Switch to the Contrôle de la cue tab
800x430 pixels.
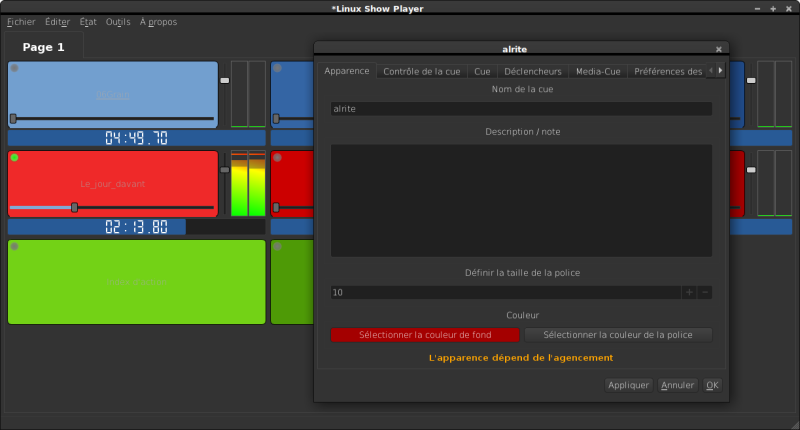point(422,71)
